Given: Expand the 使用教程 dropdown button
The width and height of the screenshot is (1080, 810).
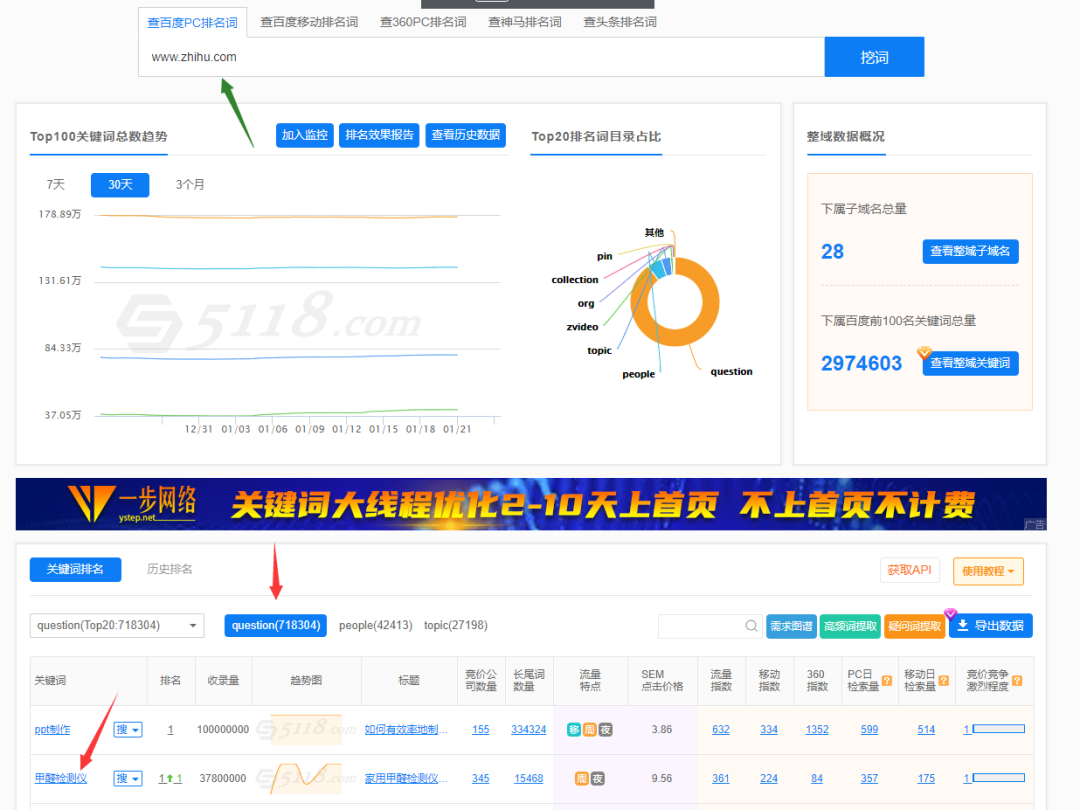Looking at the screenshot, I should (x=988, y=571).
